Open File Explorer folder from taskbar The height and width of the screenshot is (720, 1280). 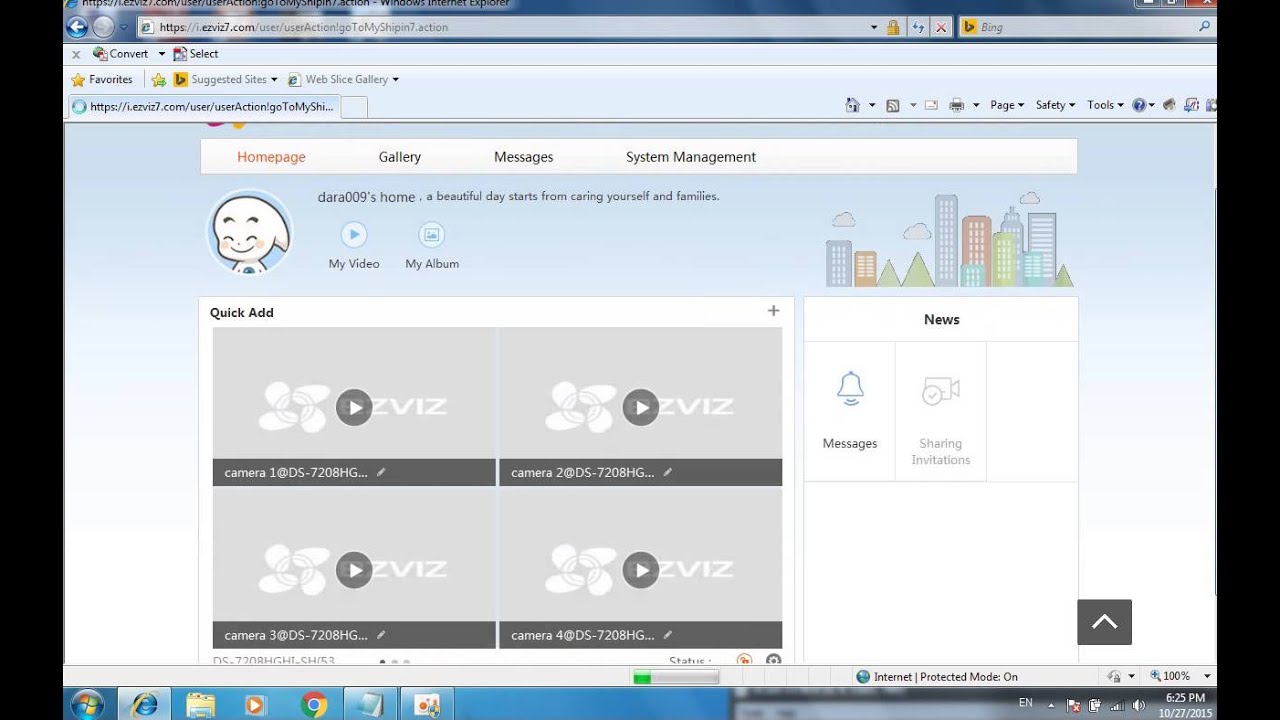click(x=201, y=705)
